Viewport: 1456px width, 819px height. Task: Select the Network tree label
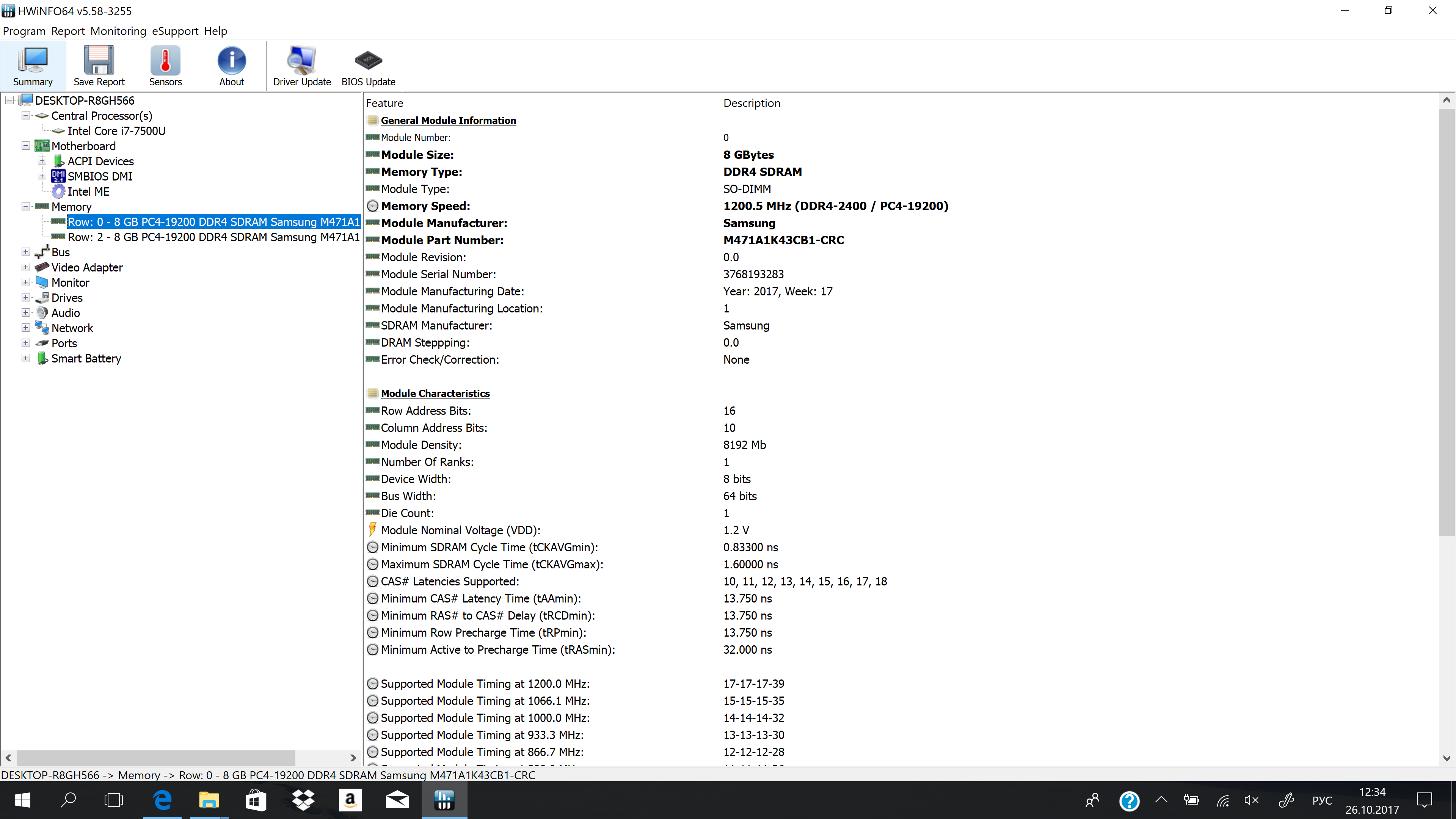(x=72, y=328)
